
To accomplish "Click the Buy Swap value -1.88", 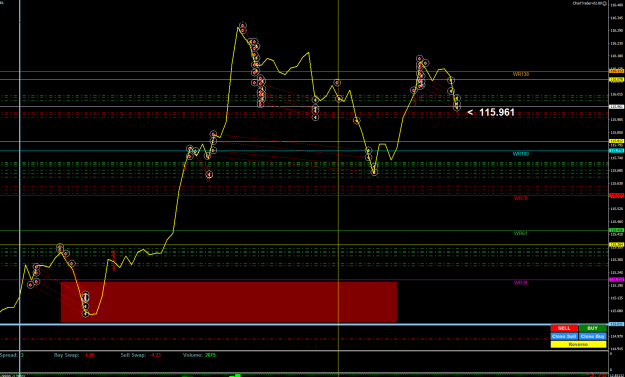I will tap(88, 355).
